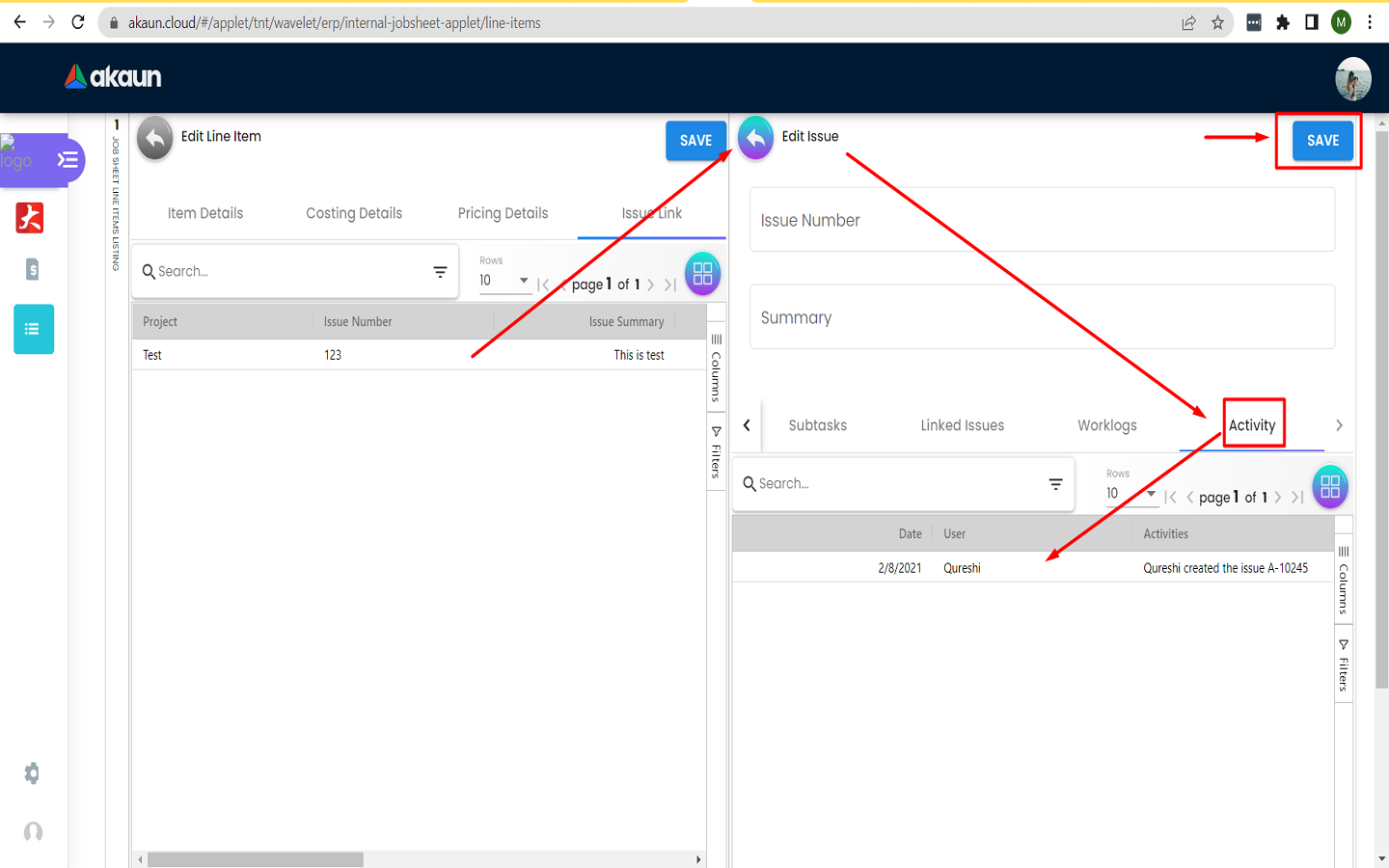The image size is (1389, 868).
Task: Click the user profile avatar
Action: [x=1353, y=78]
